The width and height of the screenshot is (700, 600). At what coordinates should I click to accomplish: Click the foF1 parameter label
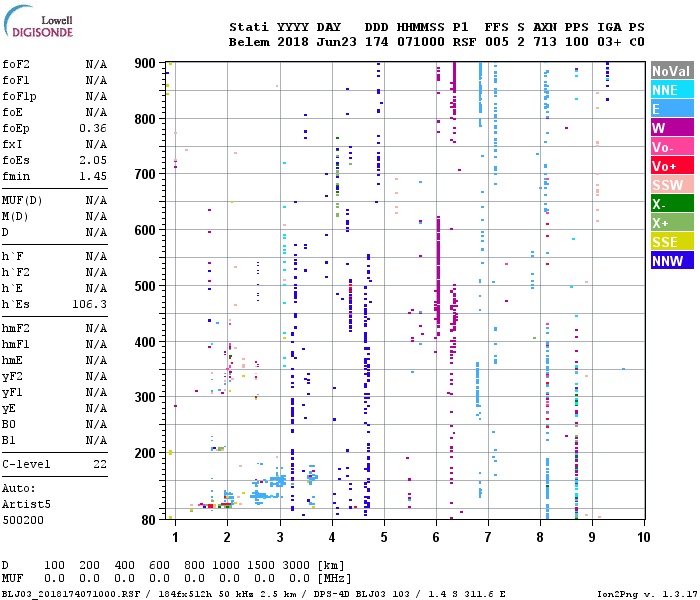coord(16,80)
